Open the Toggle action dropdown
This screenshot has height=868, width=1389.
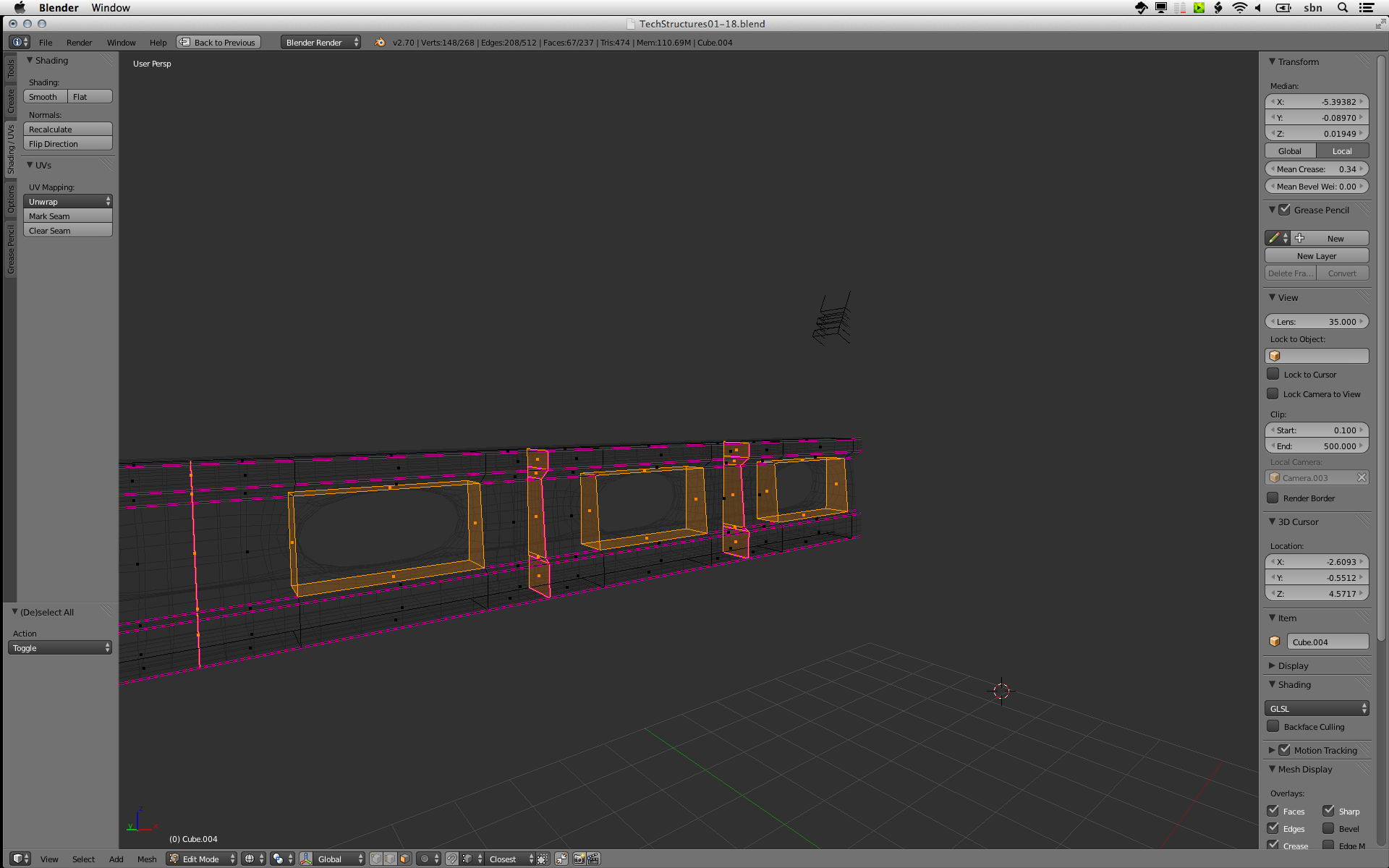pyautogui.click(x=59, y=648)
